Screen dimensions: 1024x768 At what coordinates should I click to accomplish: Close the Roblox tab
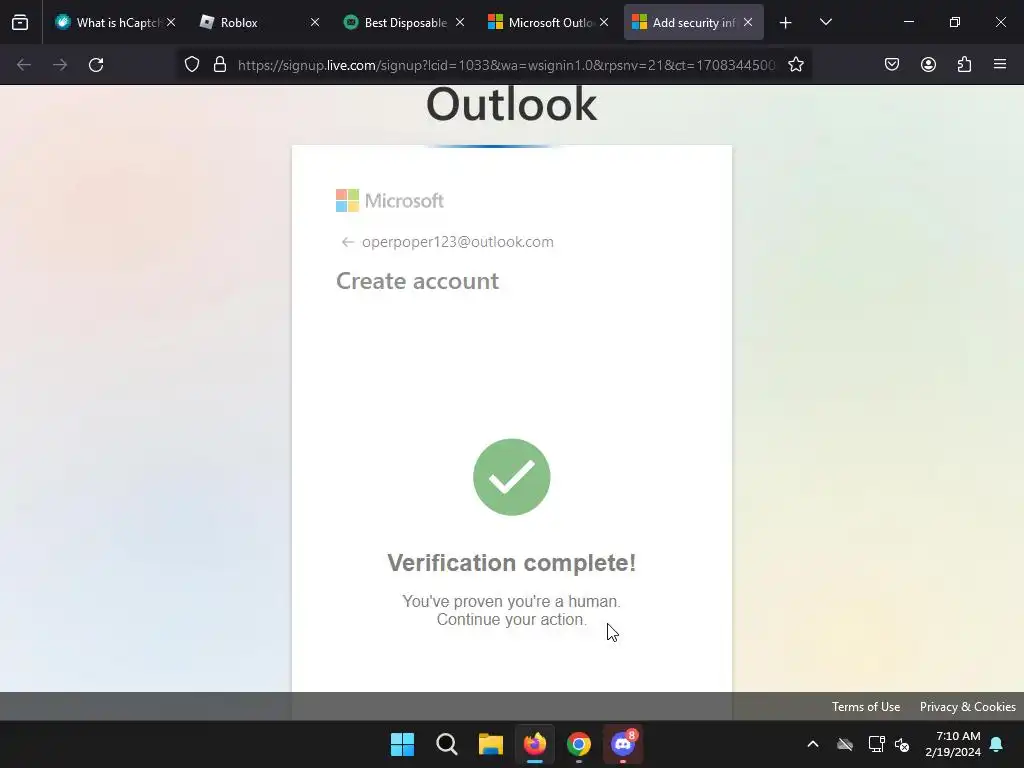point(315,22)
